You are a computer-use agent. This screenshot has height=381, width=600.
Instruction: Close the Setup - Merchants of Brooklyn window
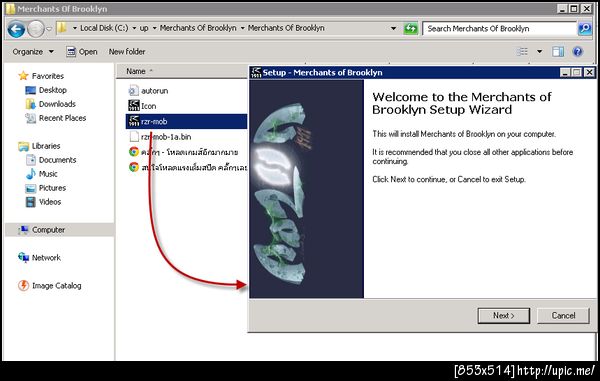(589, 72)
